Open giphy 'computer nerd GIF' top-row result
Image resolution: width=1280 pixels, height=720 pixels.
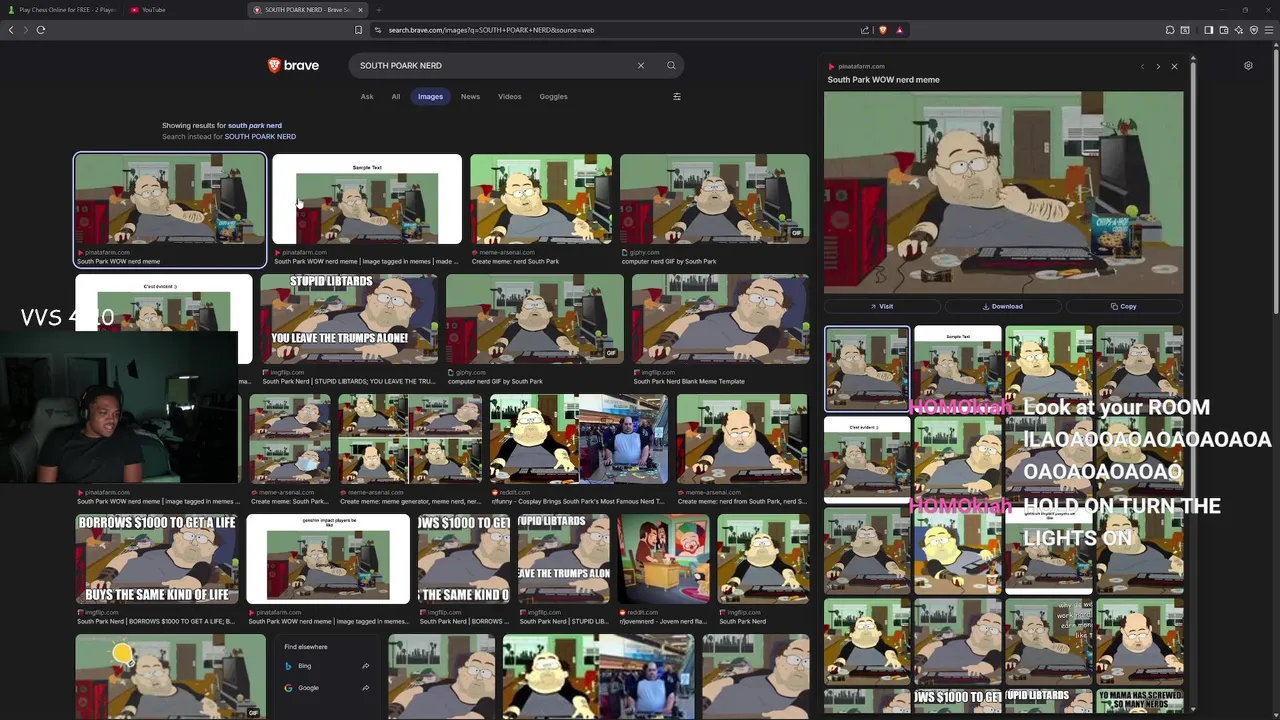pos(714,199)
